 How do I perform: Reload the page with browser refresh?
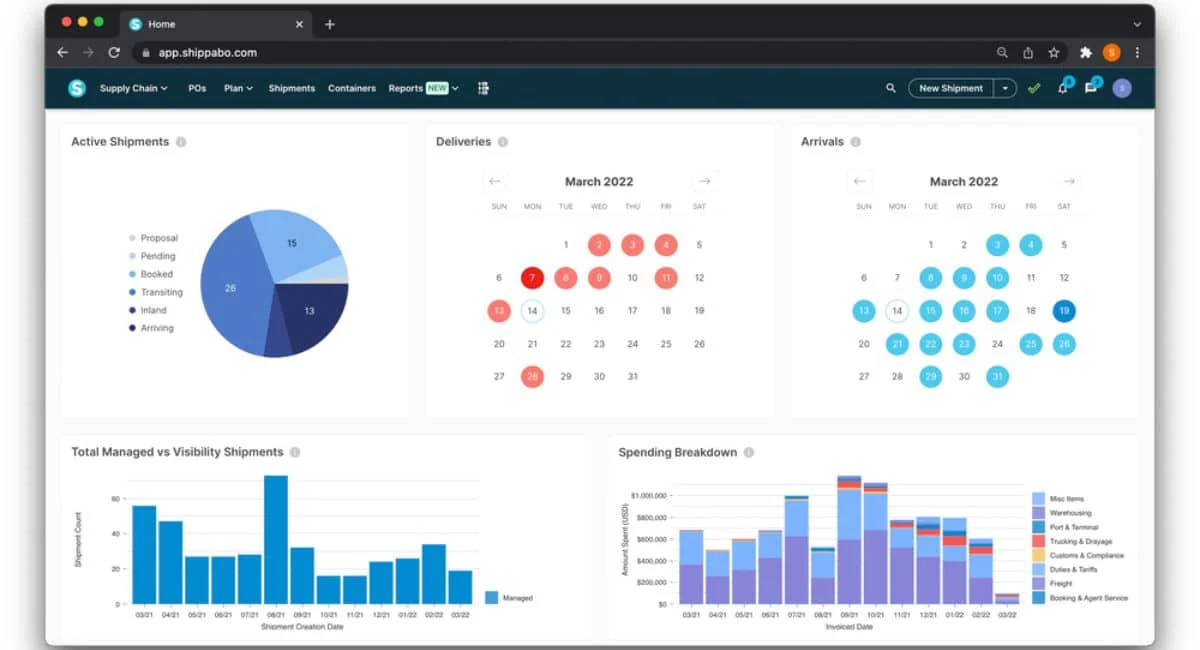pos(114,52)
